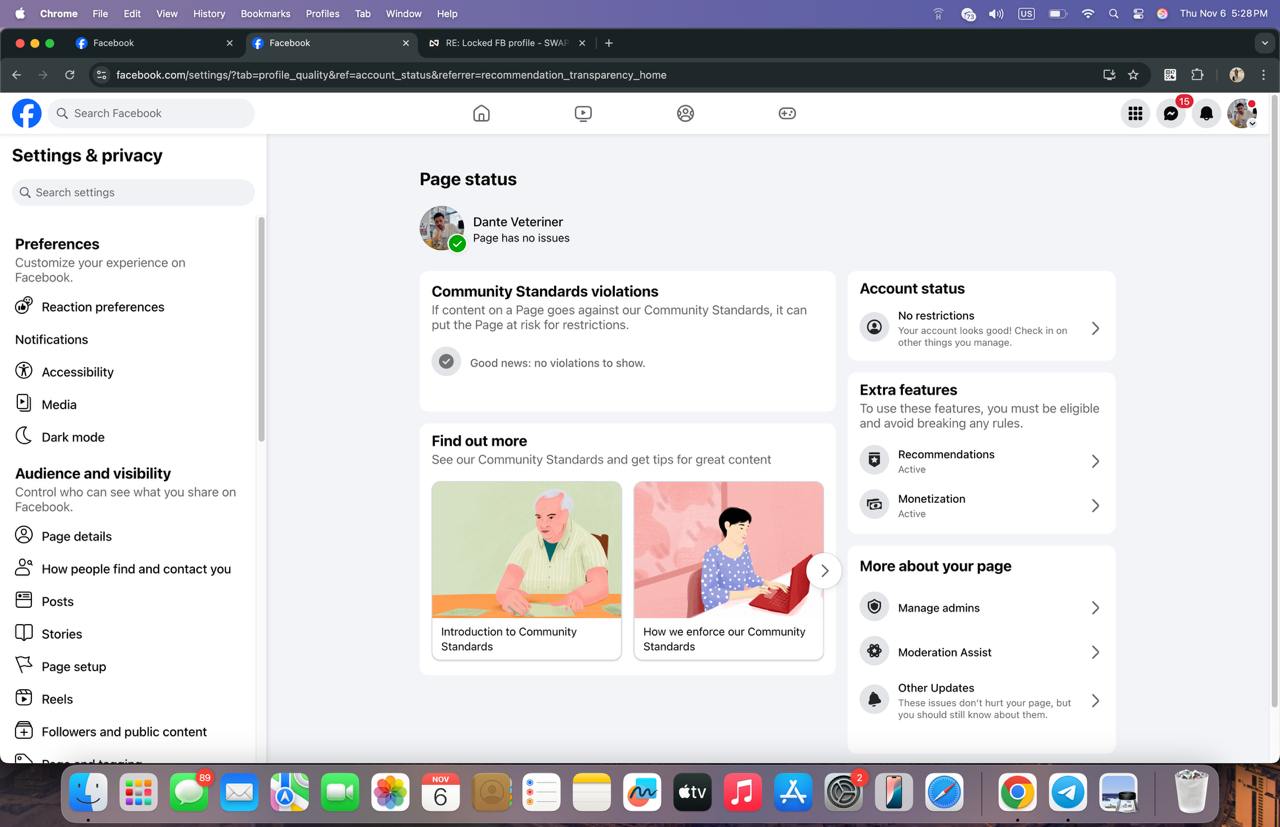Click the Page details icon
The image size is (1280, 827).
pos(24,535)
